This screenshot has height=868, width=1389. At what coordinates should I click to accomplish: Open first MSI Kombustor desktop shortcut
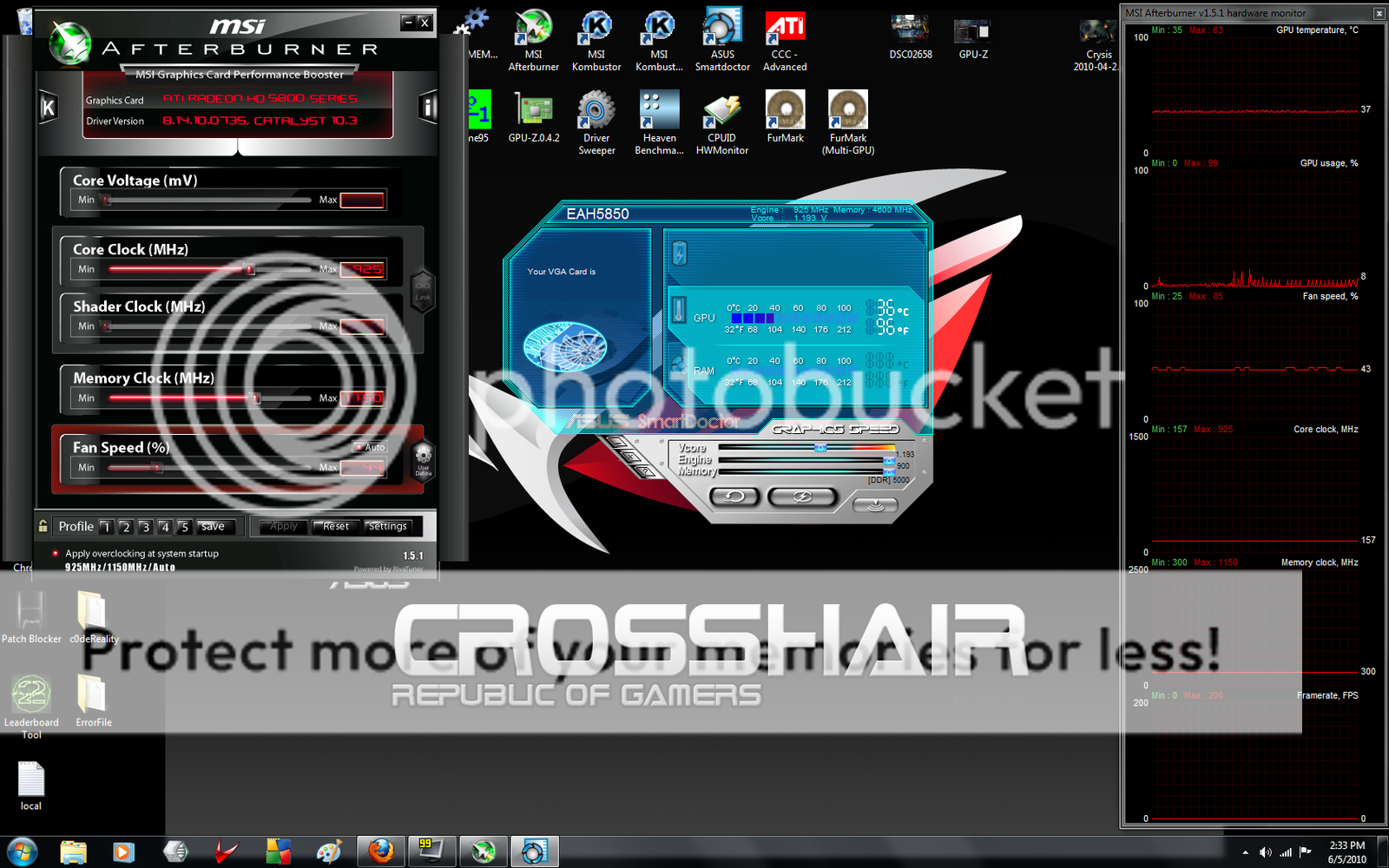pyautogui.click(x=596, y=39)
